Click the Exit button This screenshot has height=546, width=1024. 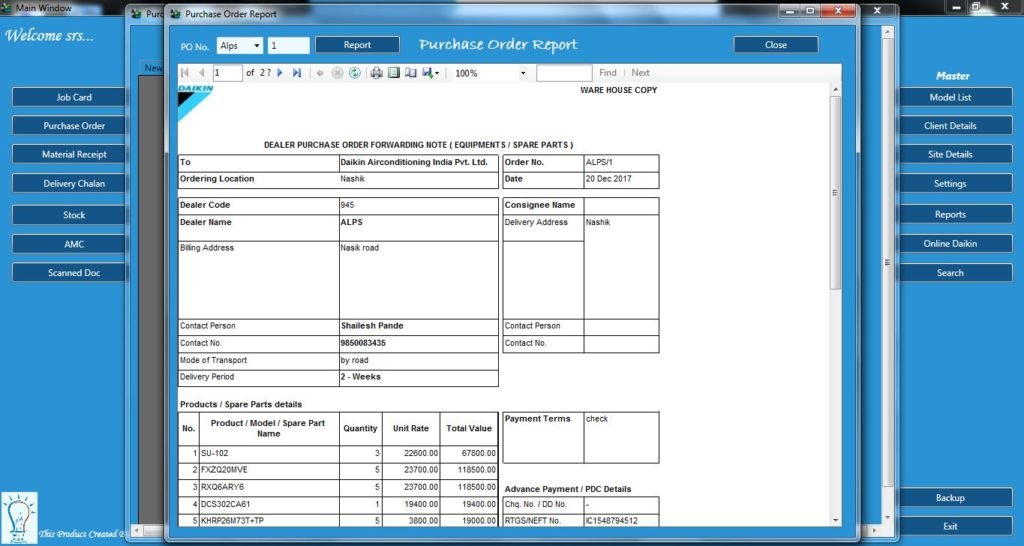point(955,526)
